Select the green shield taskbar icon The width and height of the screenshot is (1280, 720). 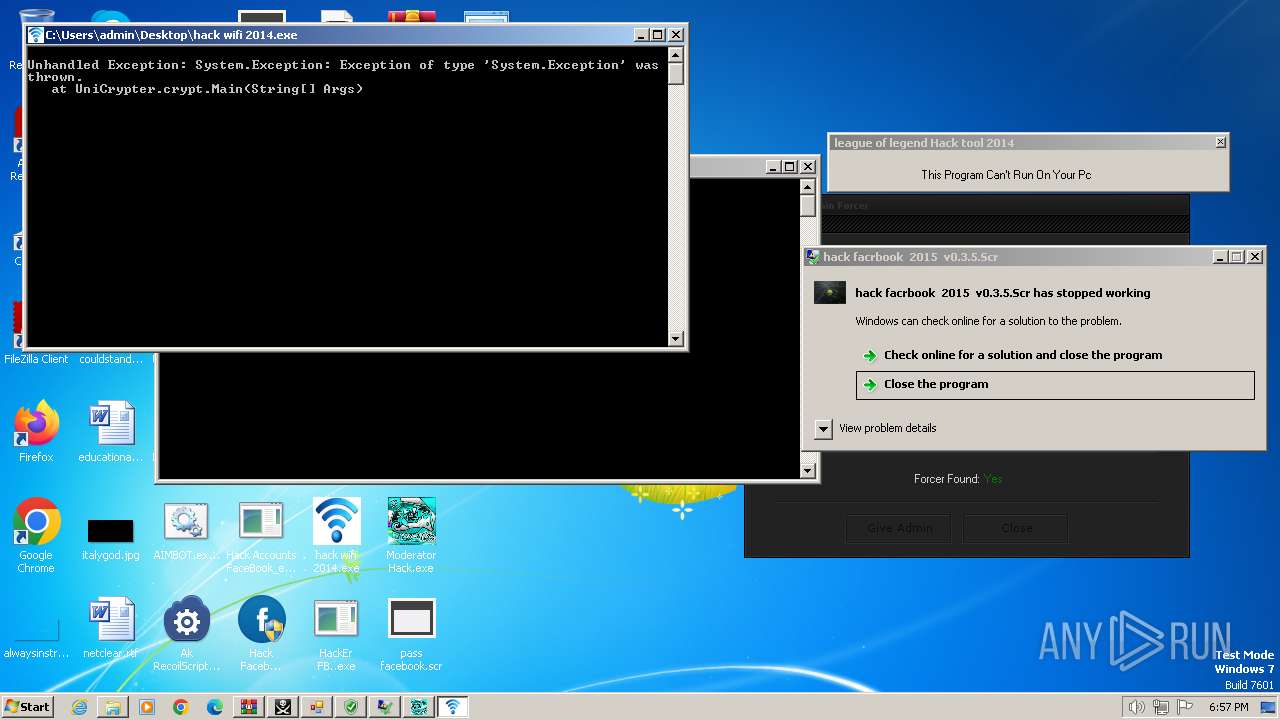pos(351,707)
